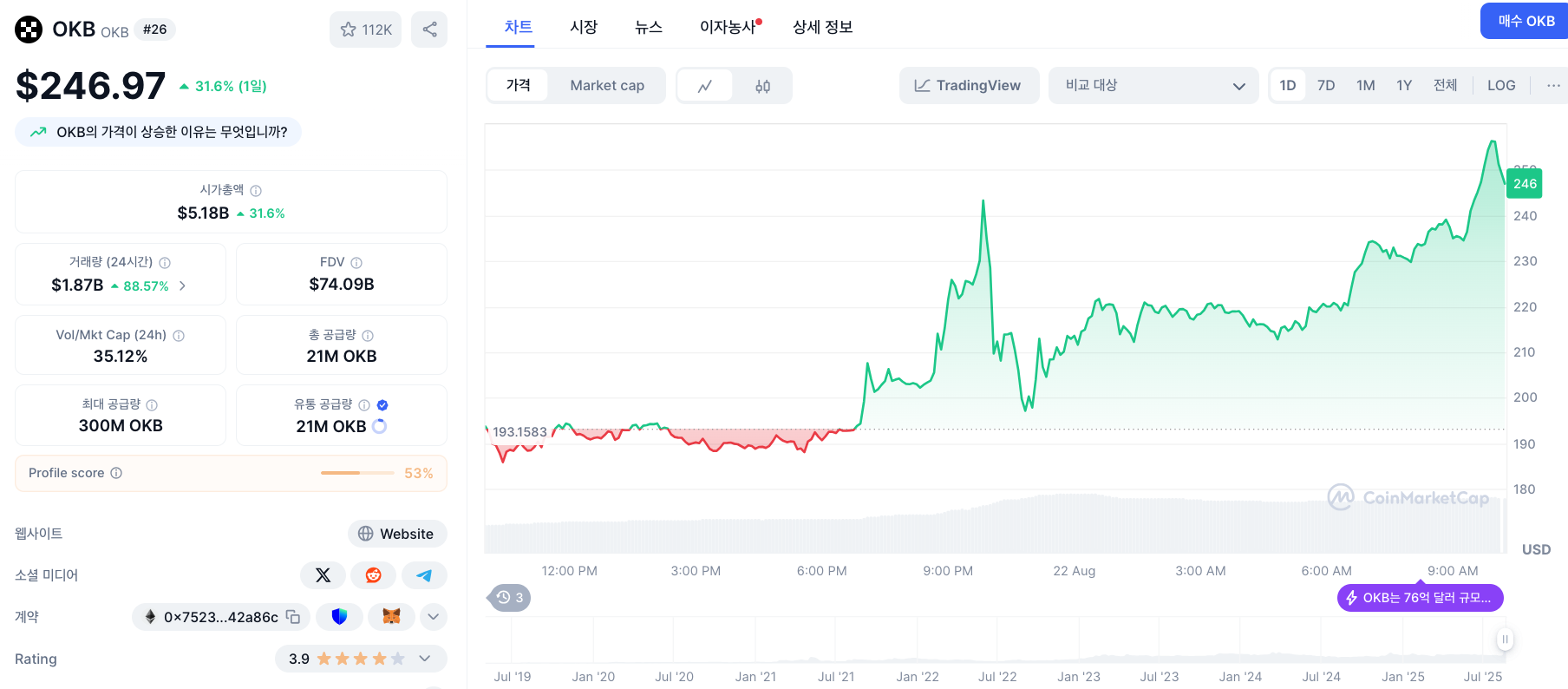The height and width of the screenshot is (689, 1568).
Task: Click the OKB는 76억 달러 규모 news tag
Action: pos(1420,598)
